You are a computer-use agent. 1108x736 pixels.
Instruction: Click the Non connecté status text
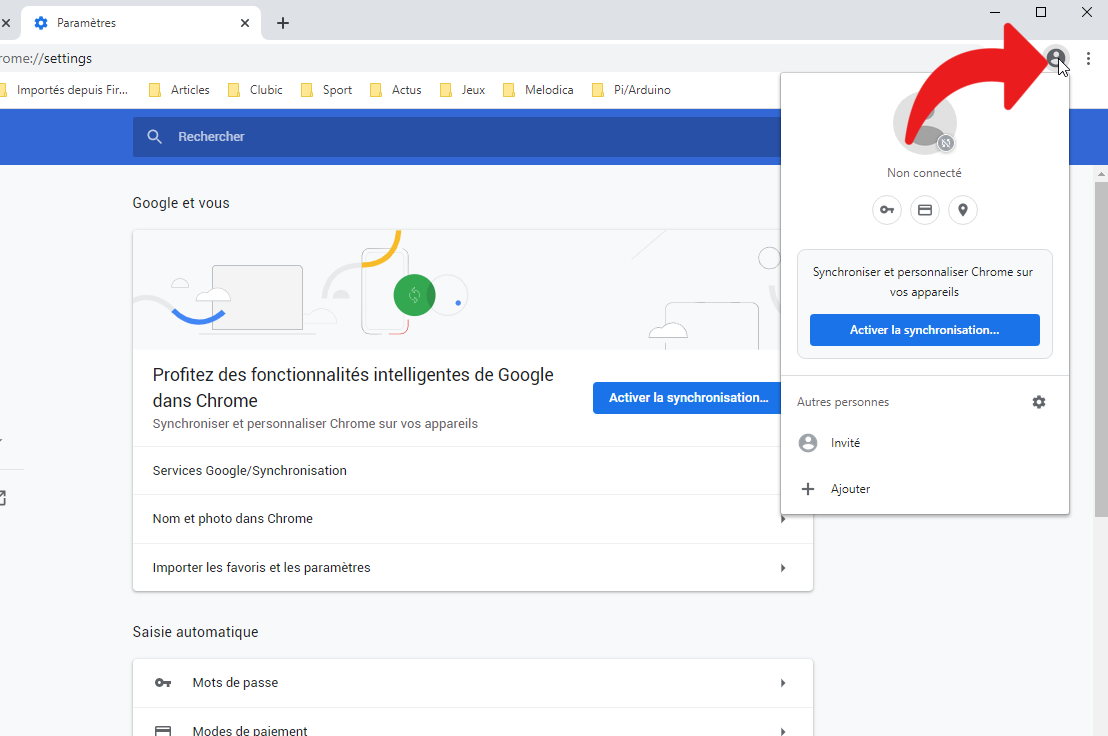tap(924, 173)
